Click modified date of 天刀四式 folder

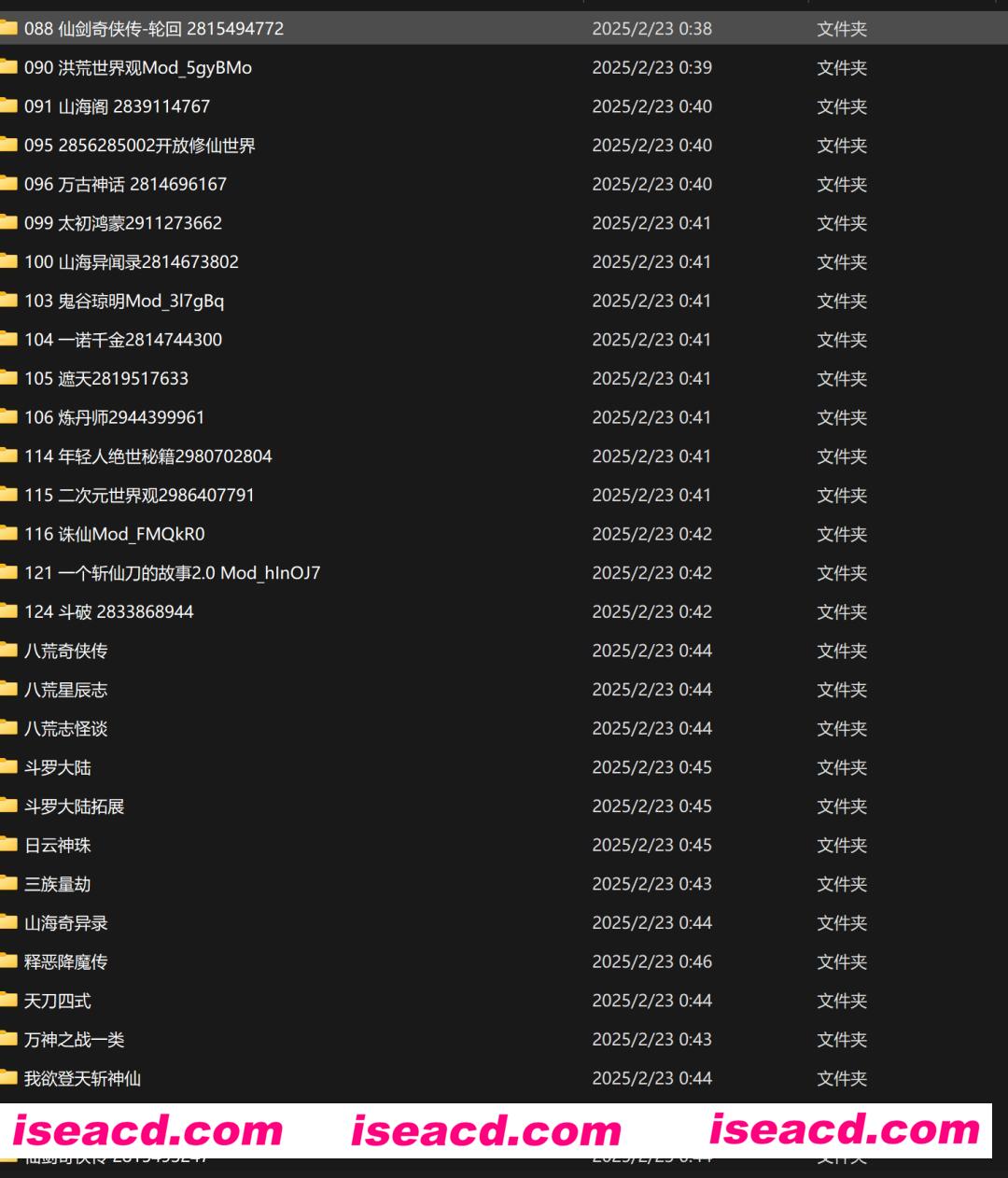[651, 1001]
